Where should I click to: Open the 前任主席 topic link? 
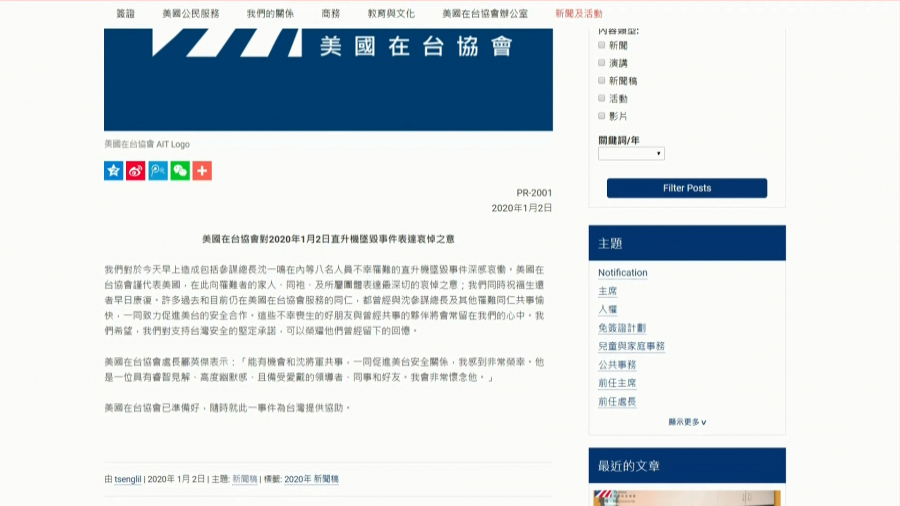[x=617, y=383]
